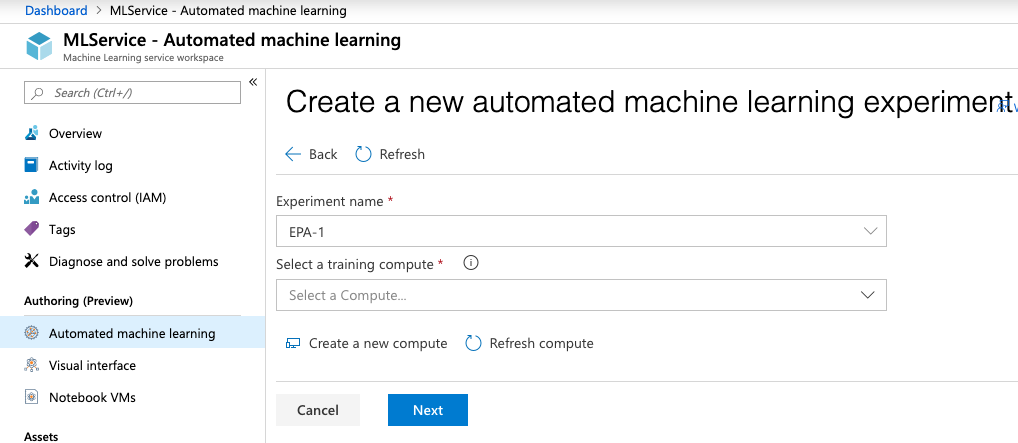Click the chevron arrow of Select a Compute
Viewport: 1018px width, 443px height.
click(x=867, y=295)
